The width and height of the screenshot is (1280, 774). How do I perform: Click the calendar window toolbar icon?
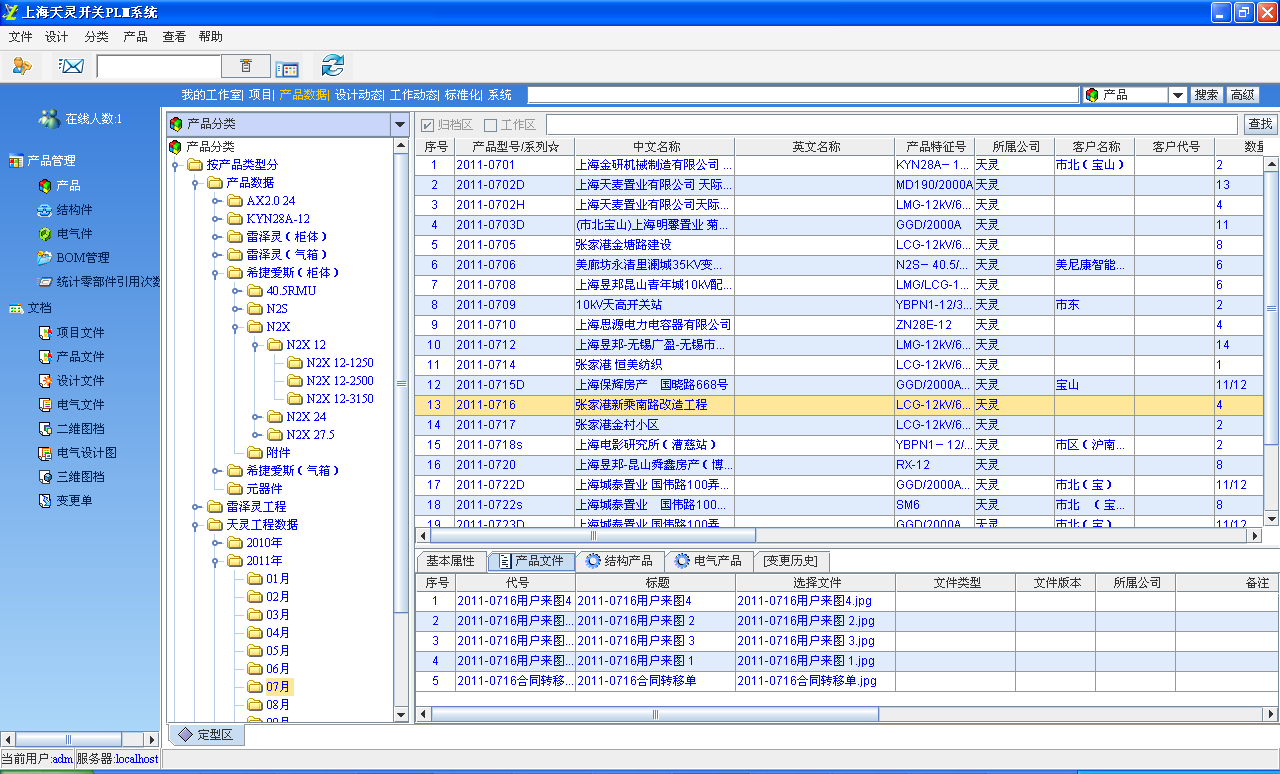coord(287,68)
